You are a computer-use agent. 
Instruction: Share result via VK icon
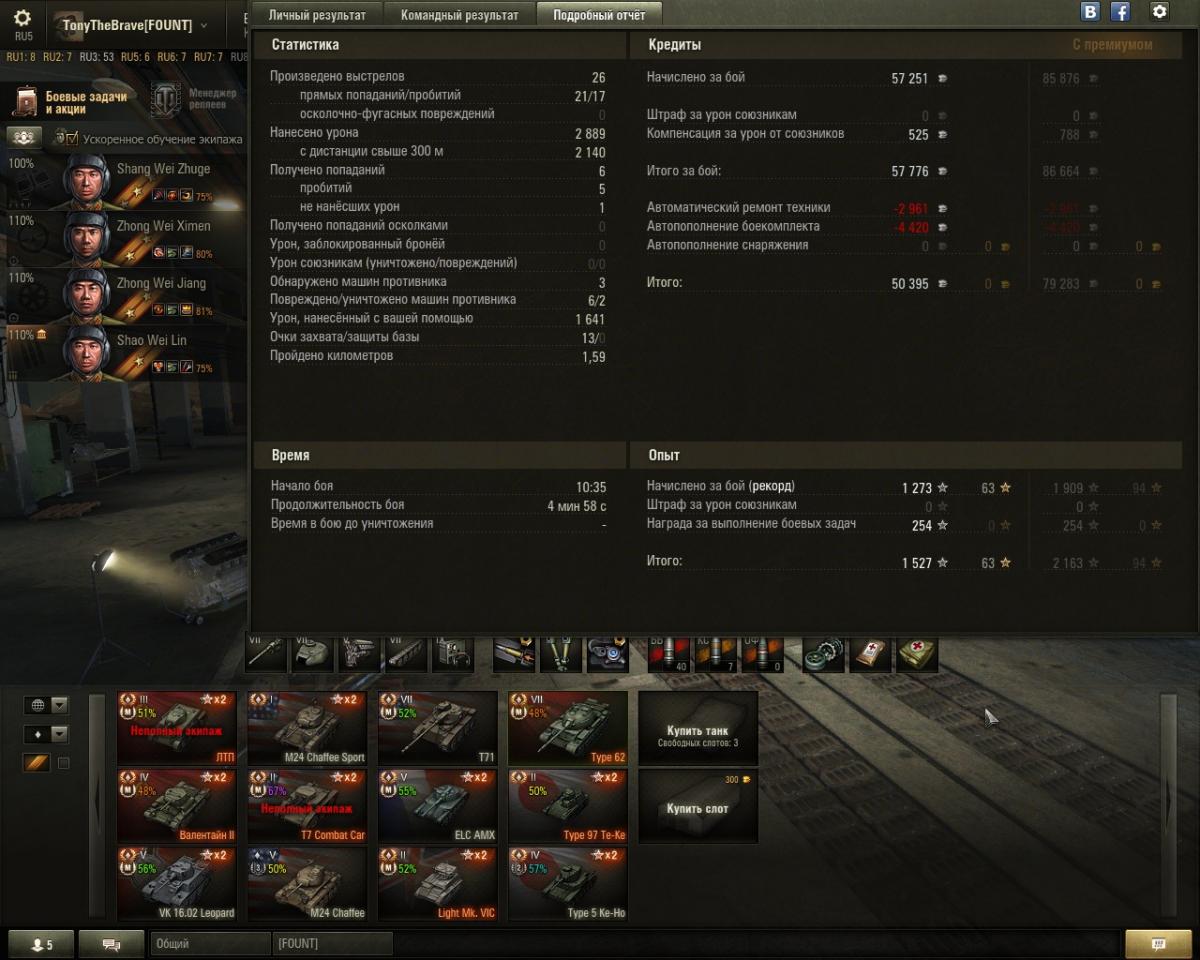point(1091,12)
